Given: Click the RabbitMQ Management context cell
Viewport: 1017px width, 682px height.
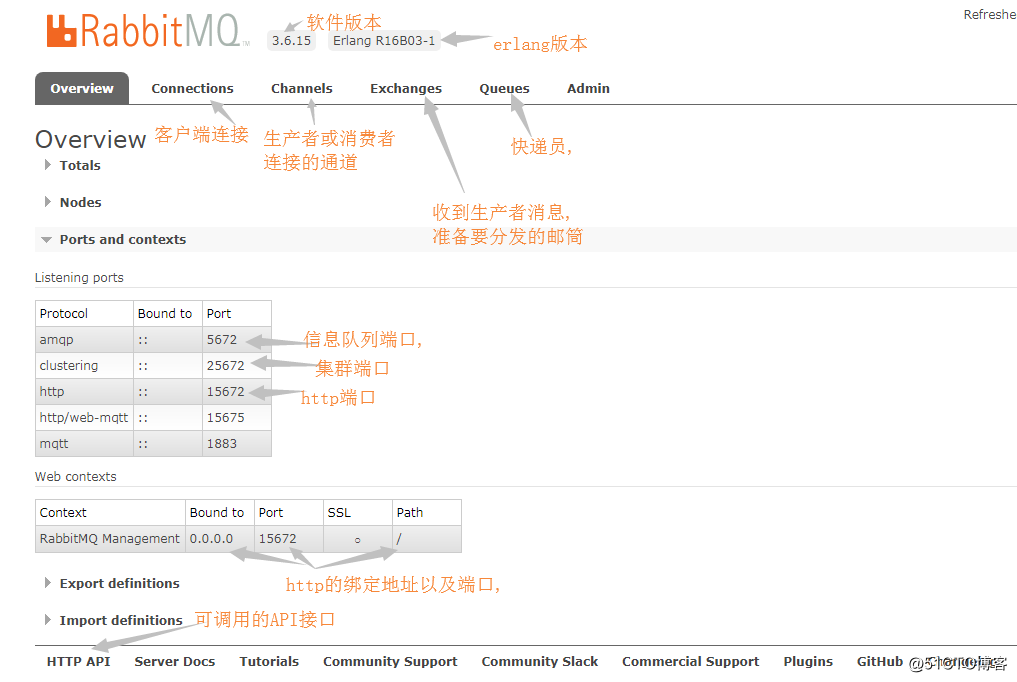Looking at the screenshot, I should coord(110,539).
